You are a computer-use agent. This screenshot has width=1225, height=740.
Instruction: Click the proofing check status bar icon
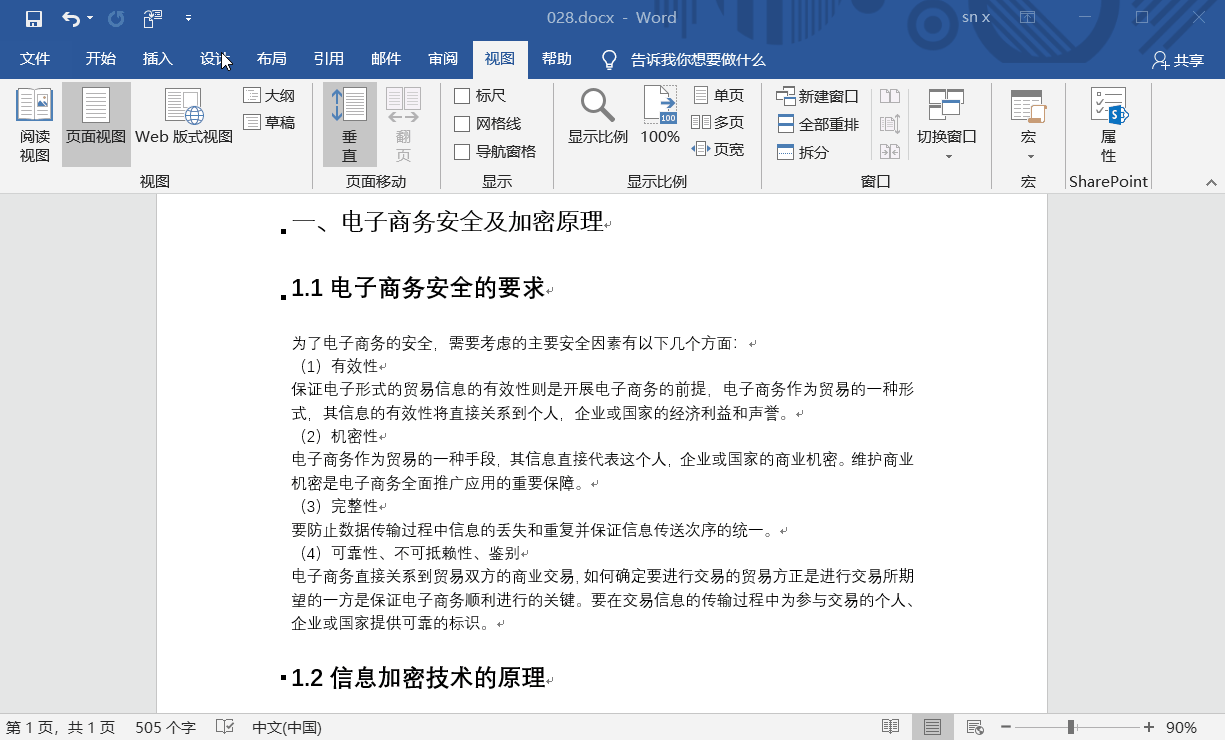[x=225, y=727]
